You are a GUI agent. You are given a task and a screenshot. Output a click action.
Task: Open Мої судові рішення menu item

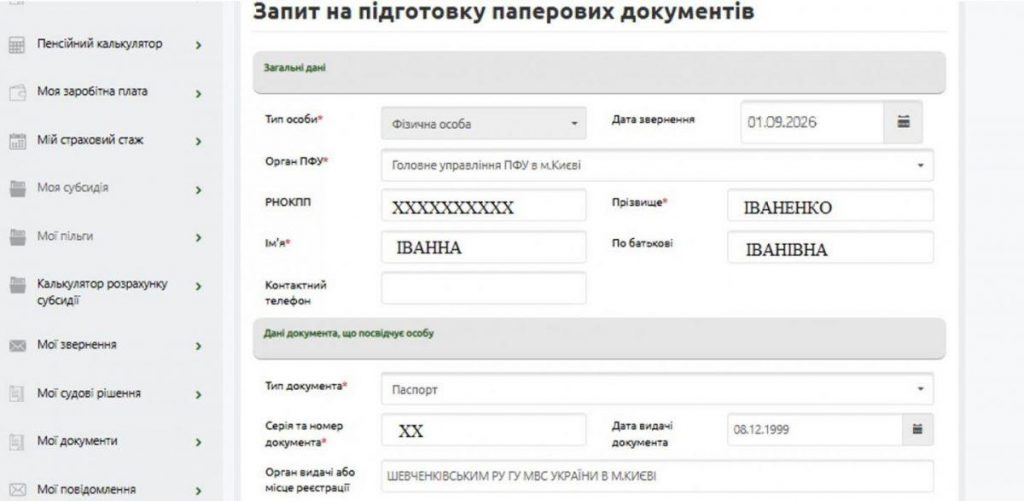(x=89, y=393)
